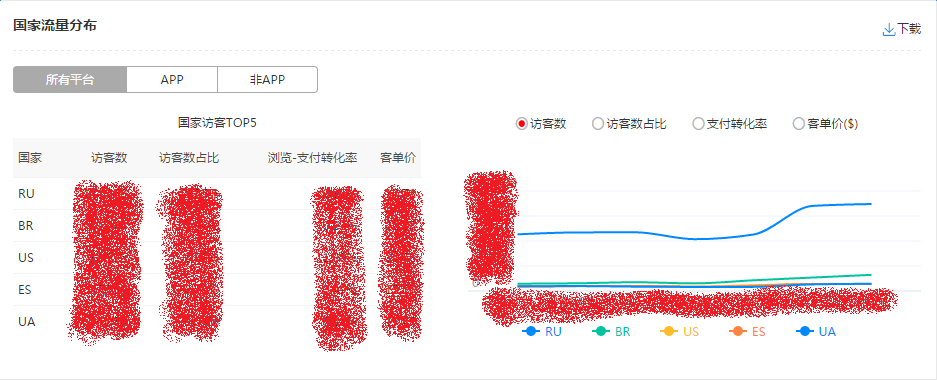Select the 访客数 radio button
This screenshot has height=380, width=937.
pos(522,124)
